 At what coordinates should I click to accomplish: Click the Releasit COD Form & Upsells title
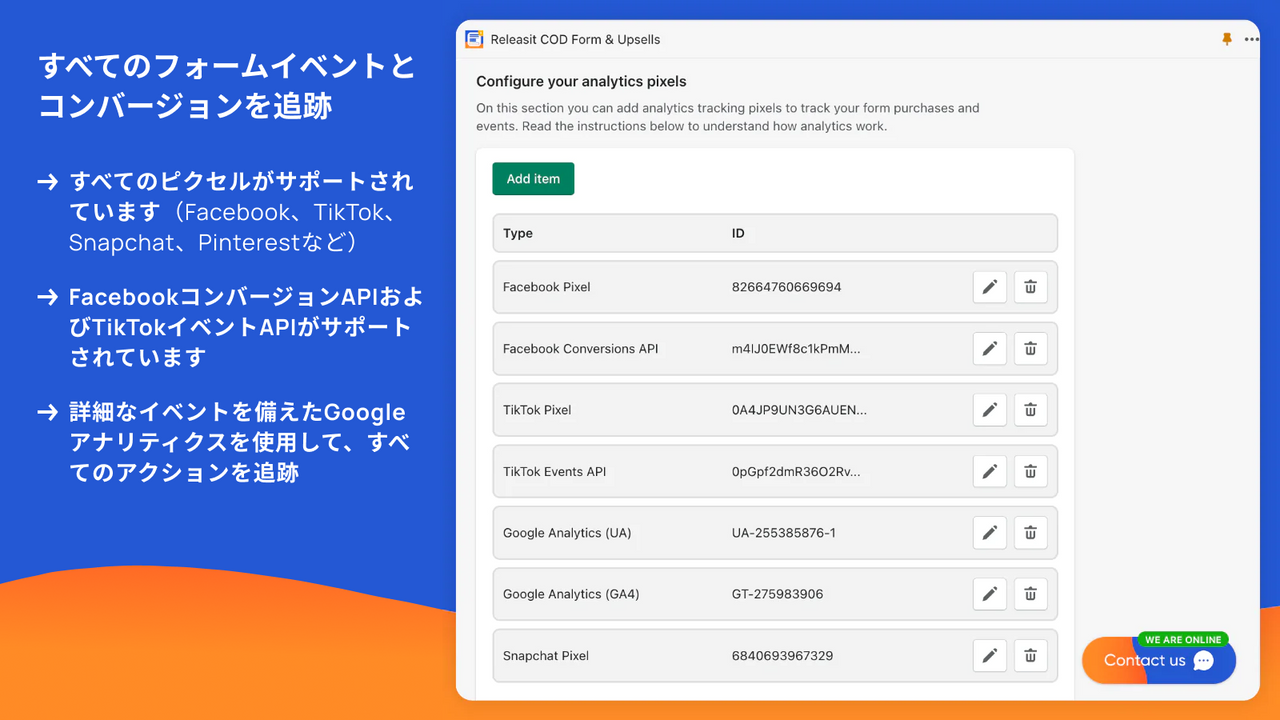click(x=576, y=40)
